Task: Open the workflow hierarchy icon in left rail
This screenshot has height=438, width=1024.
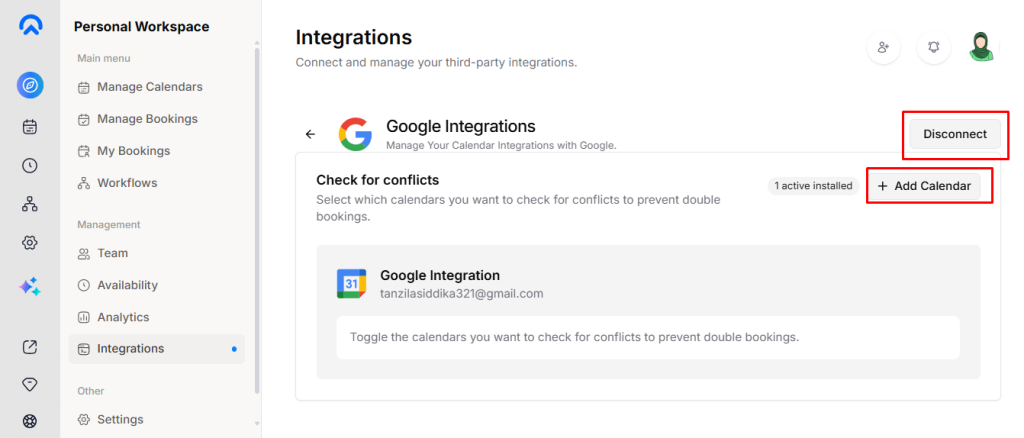Action: pos(30,204)
